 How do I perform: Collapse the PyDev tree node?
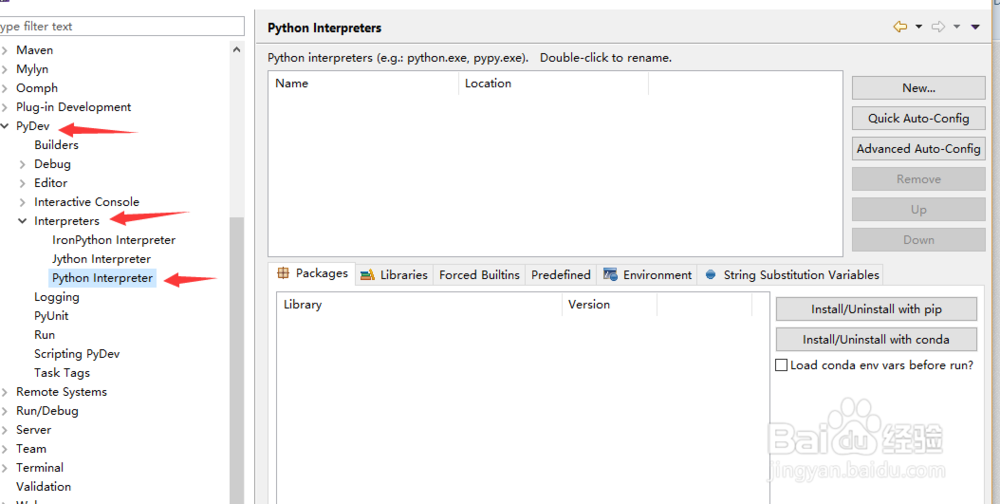pos(4,126)
